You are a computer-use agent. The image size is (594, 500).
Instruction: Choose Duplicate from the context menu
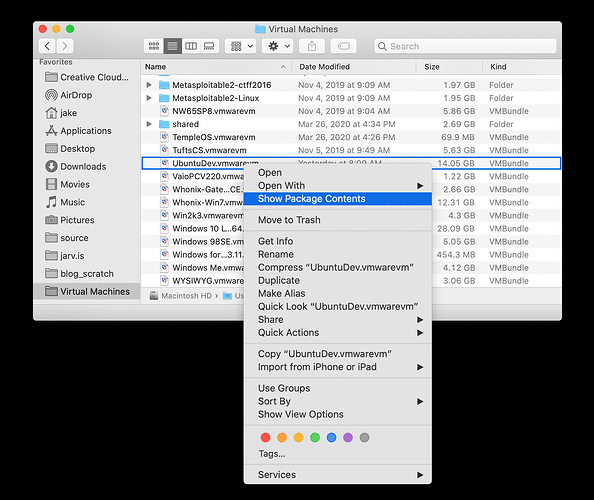338,281
